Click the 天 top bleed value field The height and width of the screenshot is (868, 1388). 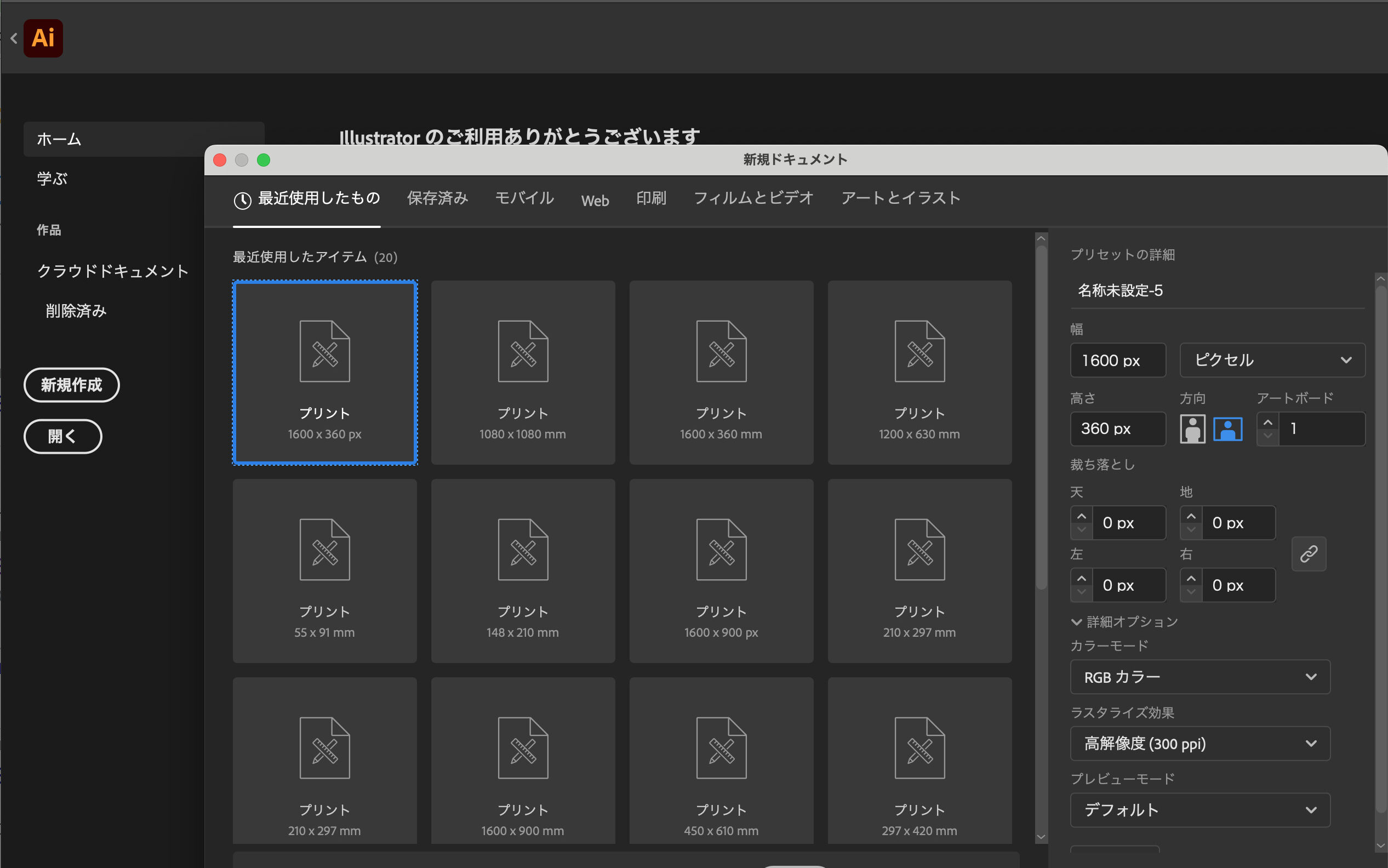click(x=1129, y=523)
